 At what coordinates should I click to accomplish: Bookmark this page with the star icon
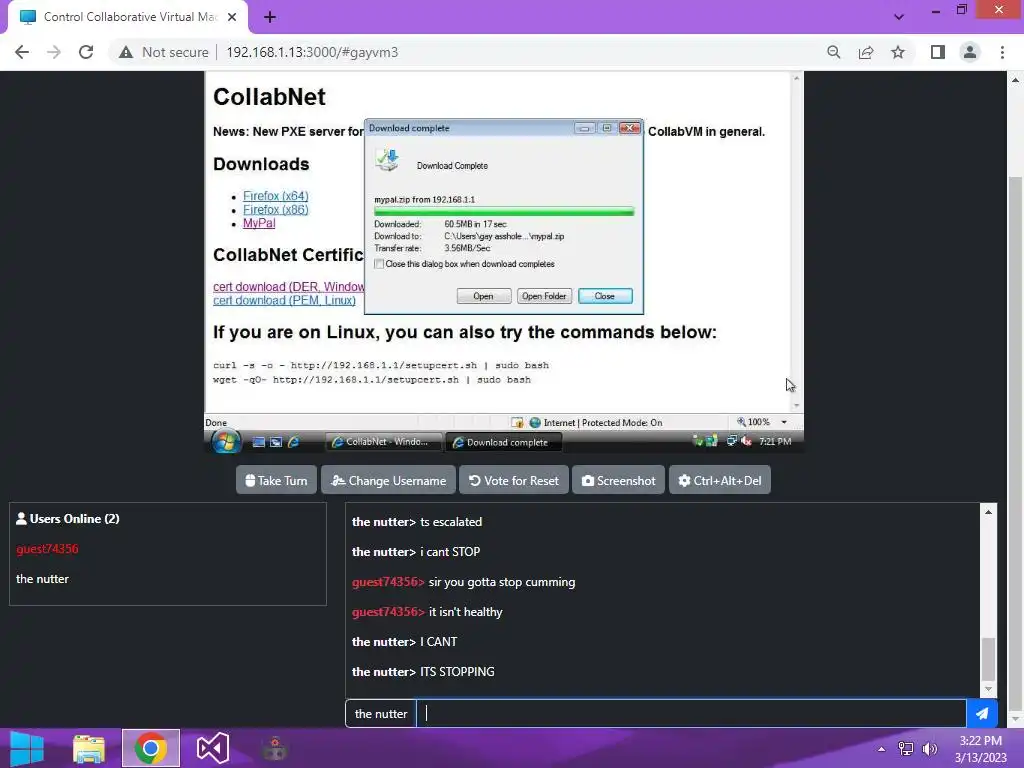point(898,52)
